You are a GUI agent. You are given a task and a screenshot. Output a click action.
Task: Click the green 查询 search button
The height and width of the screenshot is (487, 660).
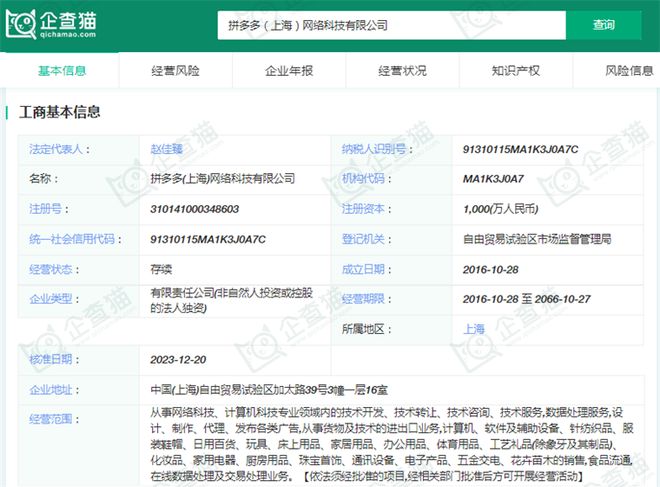[604, 25]
